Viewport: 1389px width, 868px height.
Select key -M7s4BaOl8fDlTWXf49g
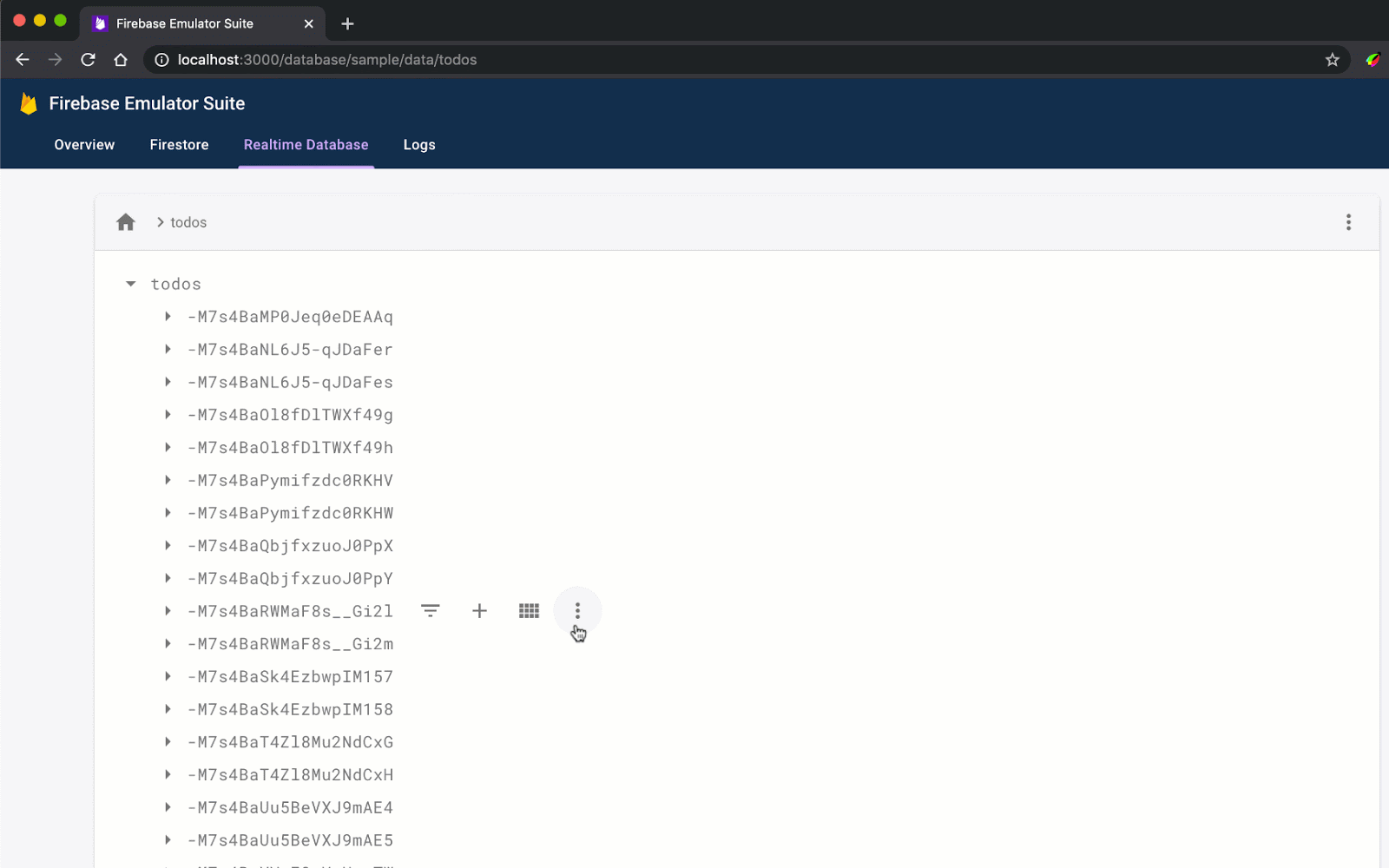[290, 415]
